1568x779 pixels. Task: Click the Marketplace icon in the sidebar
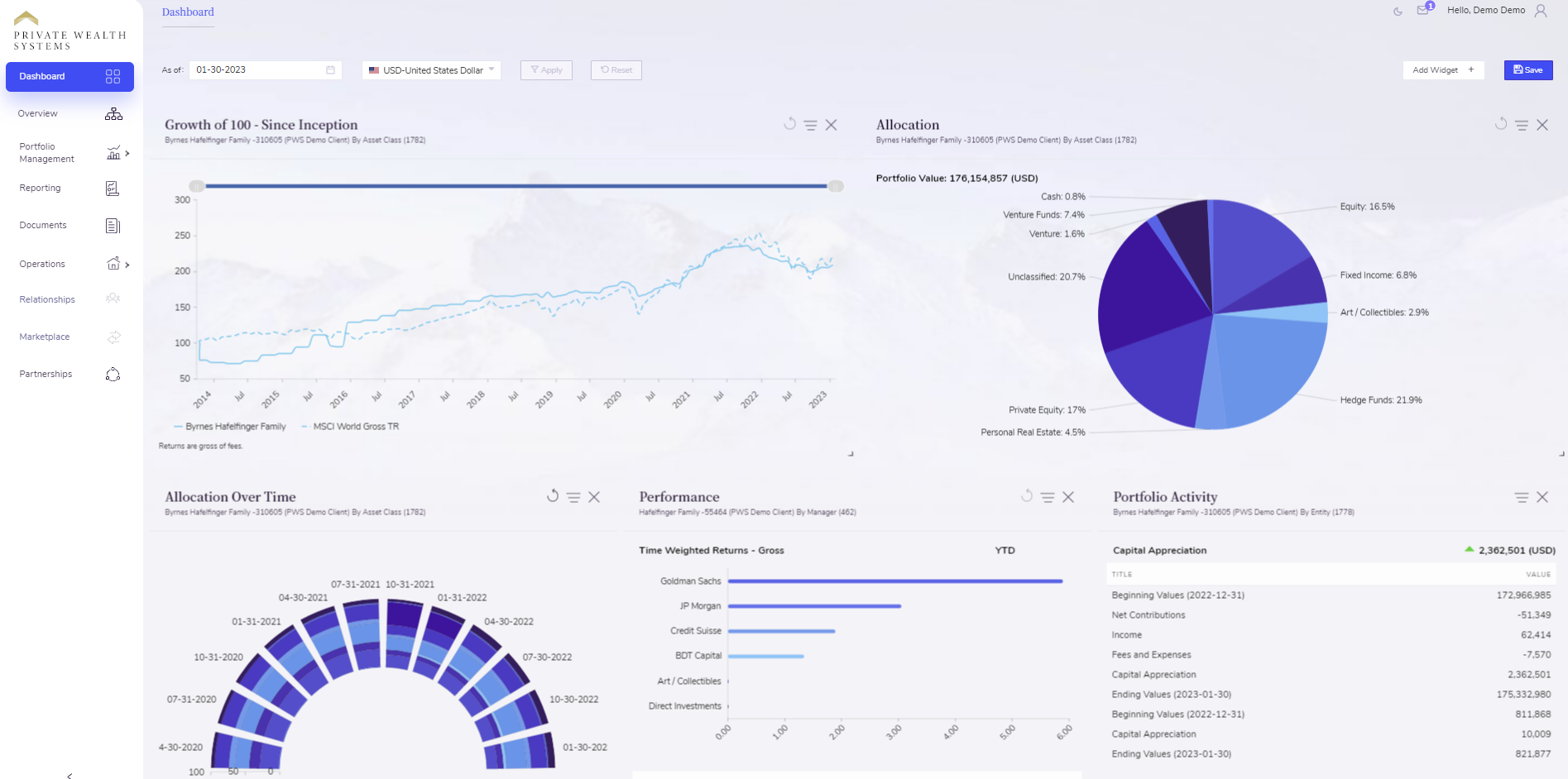tap(113, 337)
